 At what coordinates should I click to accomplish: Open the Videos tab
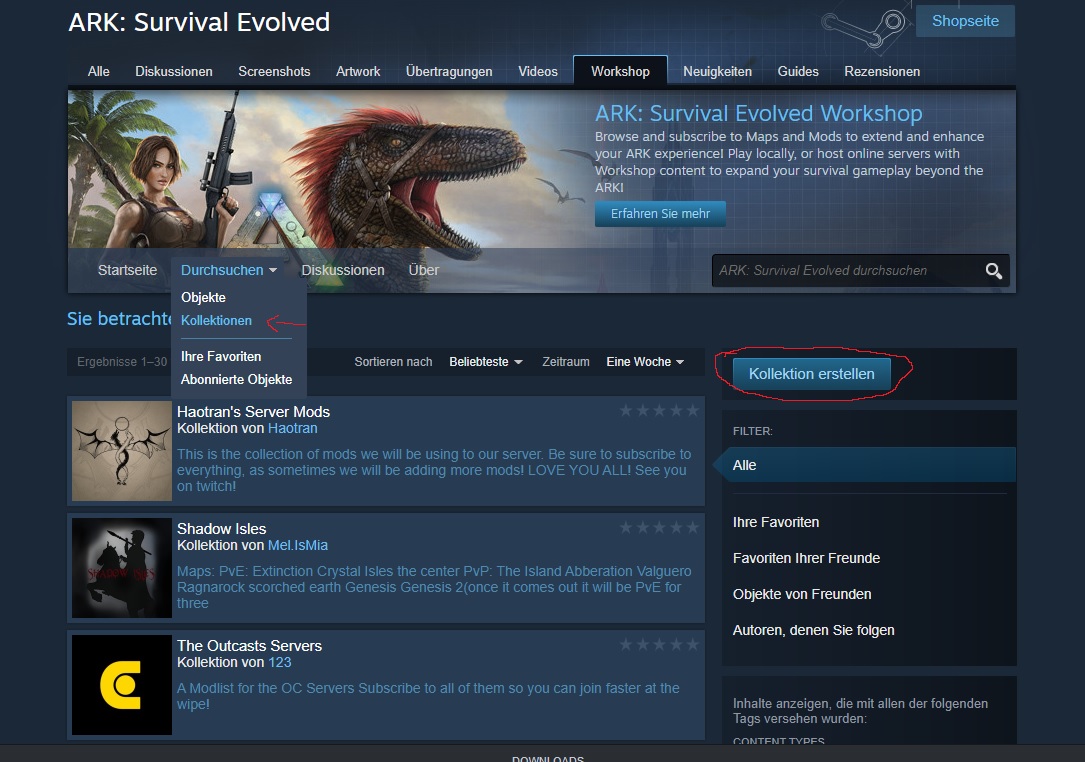[538, 71]
